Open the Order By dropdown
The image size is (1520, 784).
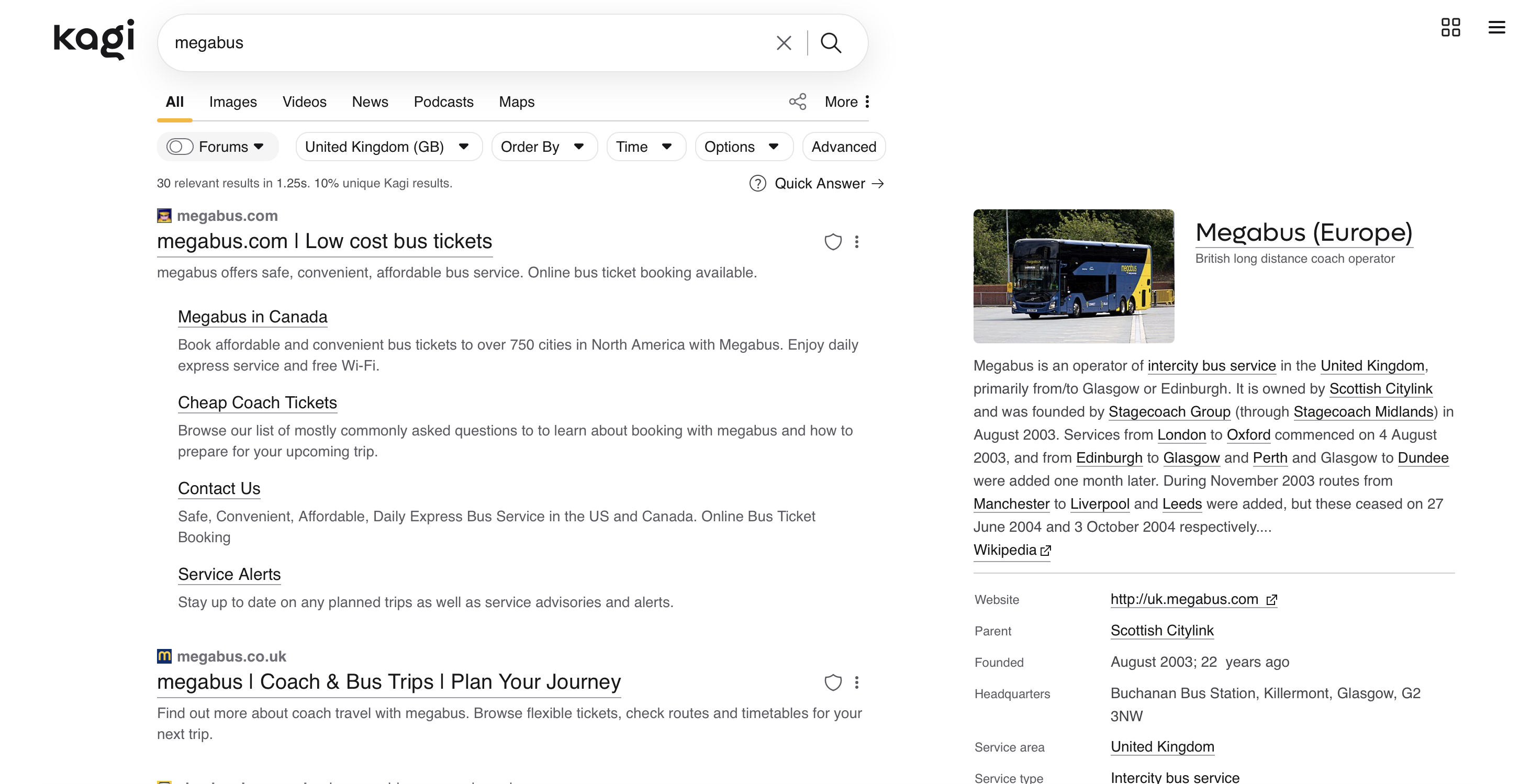[543, 147]
